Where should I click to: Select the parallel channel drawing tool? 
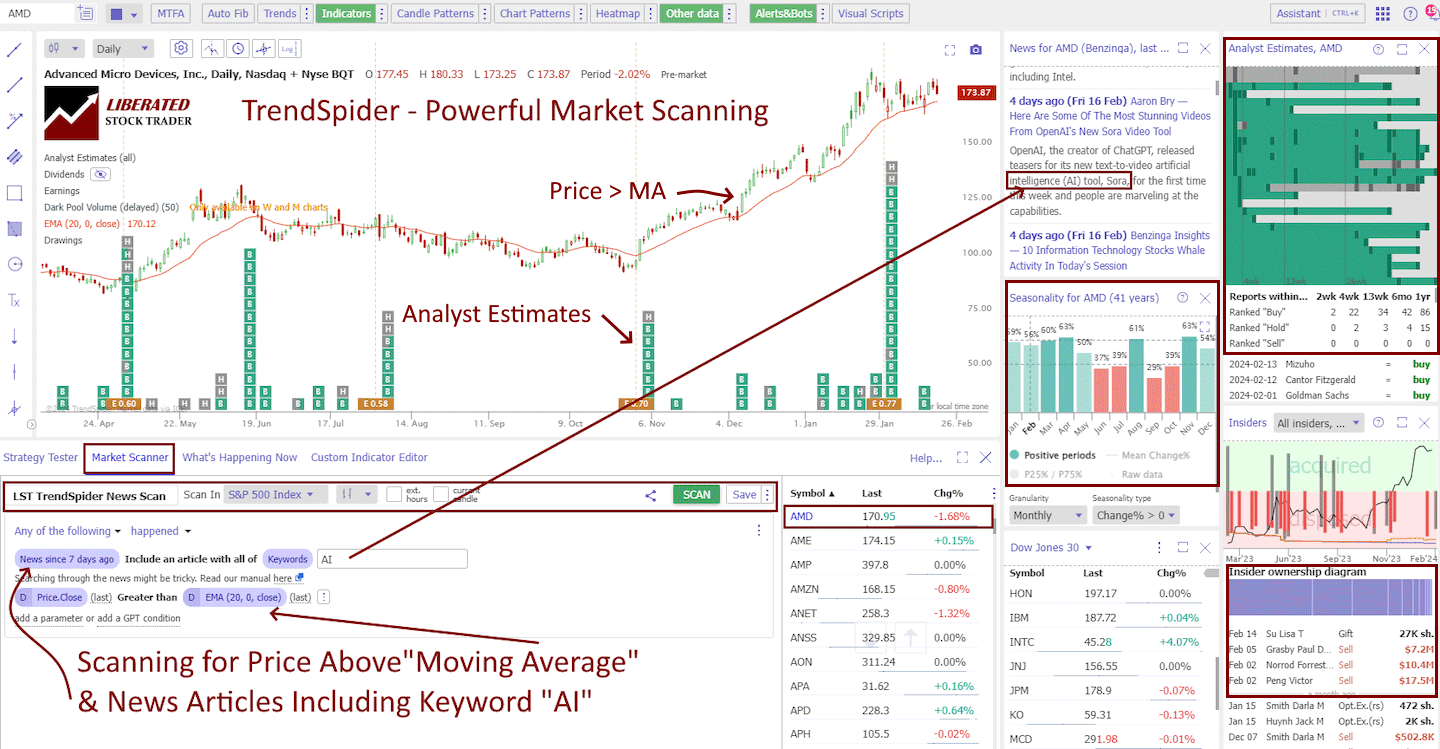tap(14, 157)
